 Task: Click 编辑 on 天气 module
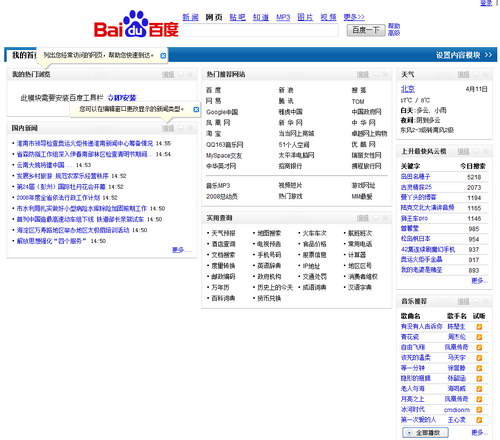pyautogui.click(x=463, y=74)
